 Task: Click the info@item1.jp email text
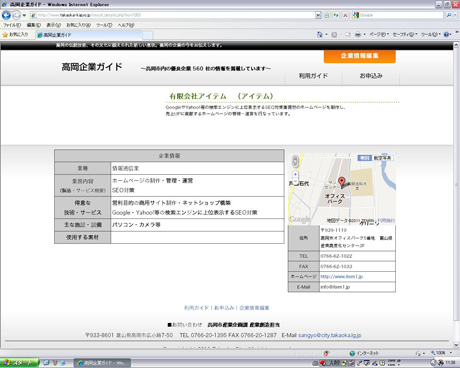point(335,287)
